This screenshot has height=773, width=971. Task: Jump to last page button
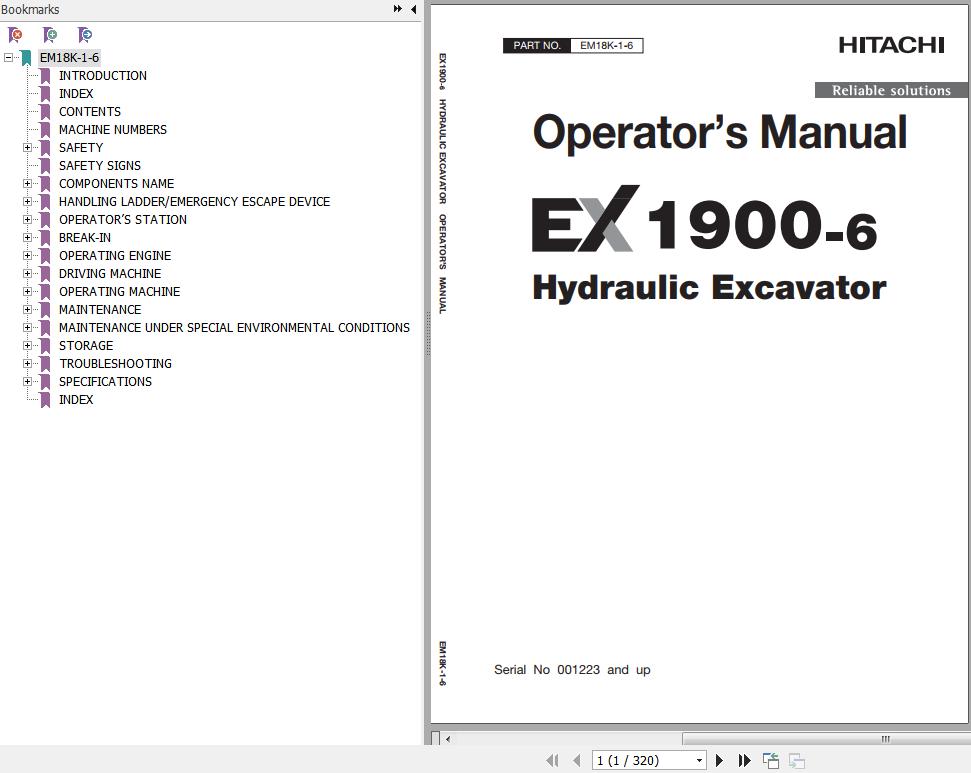click(x=744, y=760)
